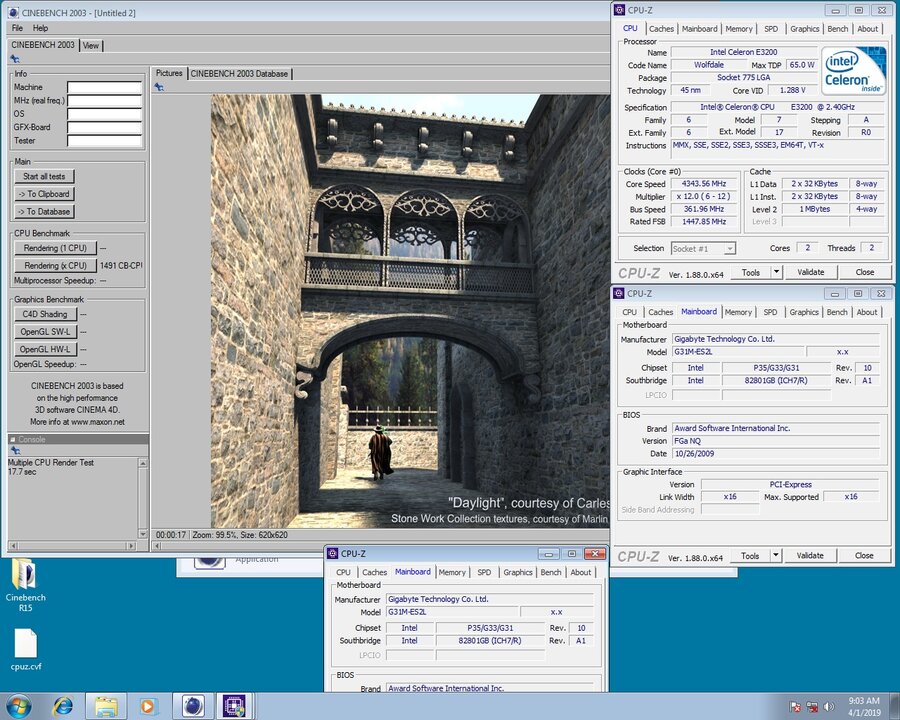Open Tools dropdown arrow in middle CPU-Z
Viewport: 900px width, 720px height.
pyautogui.click(x=775, y=555)
